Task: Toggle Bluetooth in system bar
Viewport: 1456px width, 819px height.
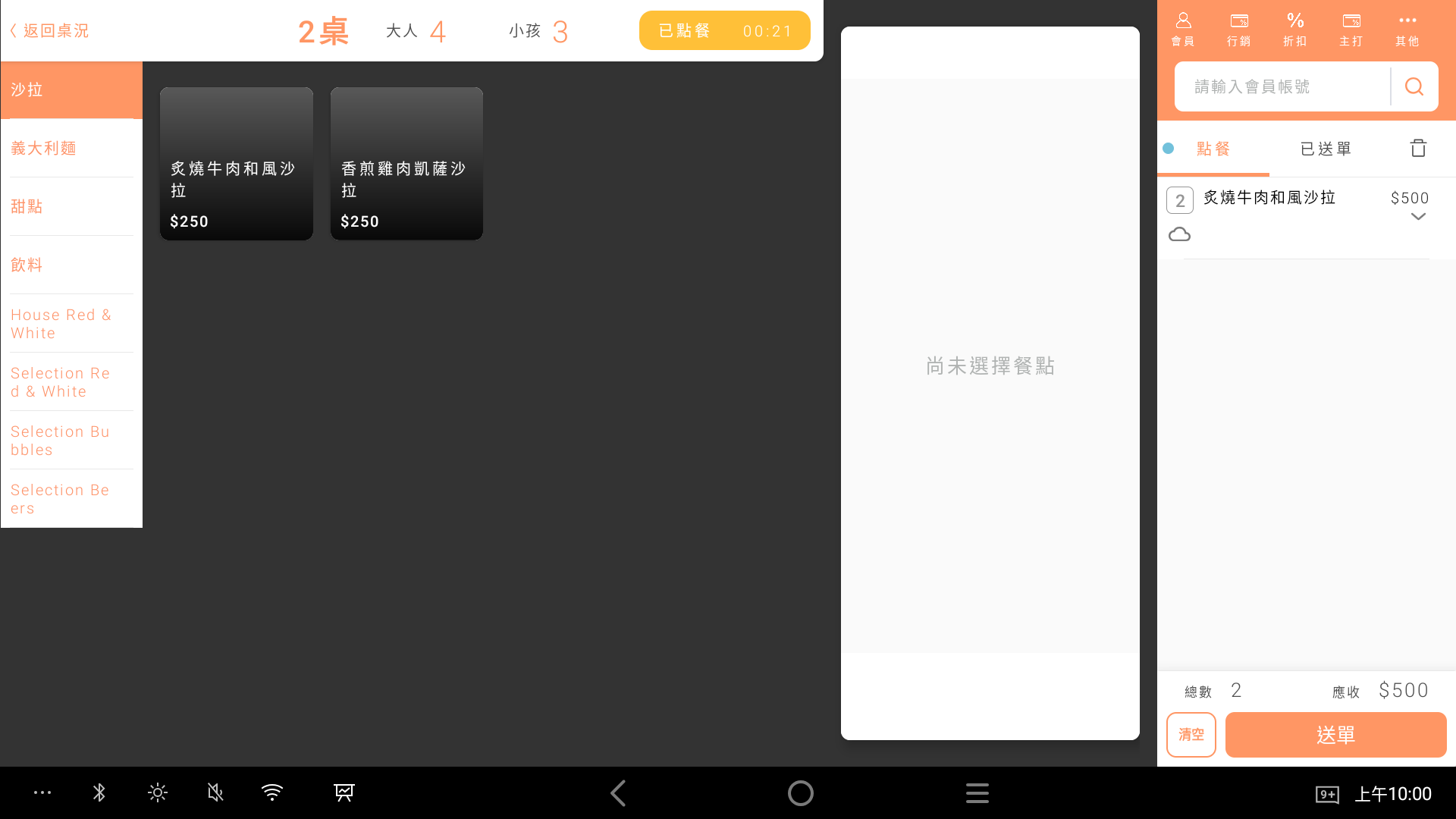Action: (x=99, y=793)
